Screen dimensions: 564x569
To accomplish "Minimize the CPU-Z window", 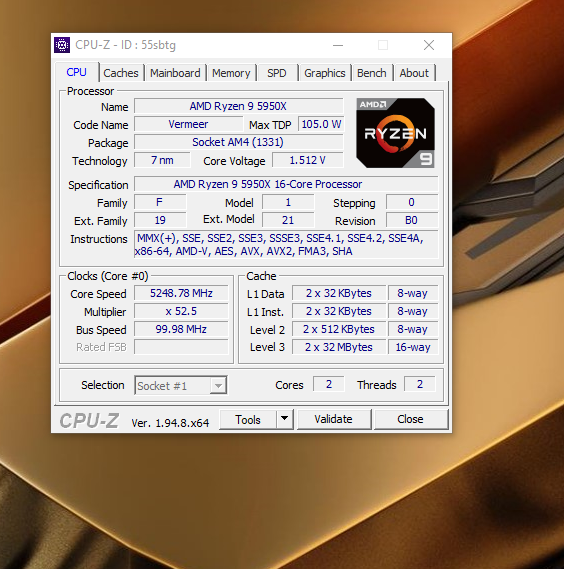I will (x=338, y=45).
